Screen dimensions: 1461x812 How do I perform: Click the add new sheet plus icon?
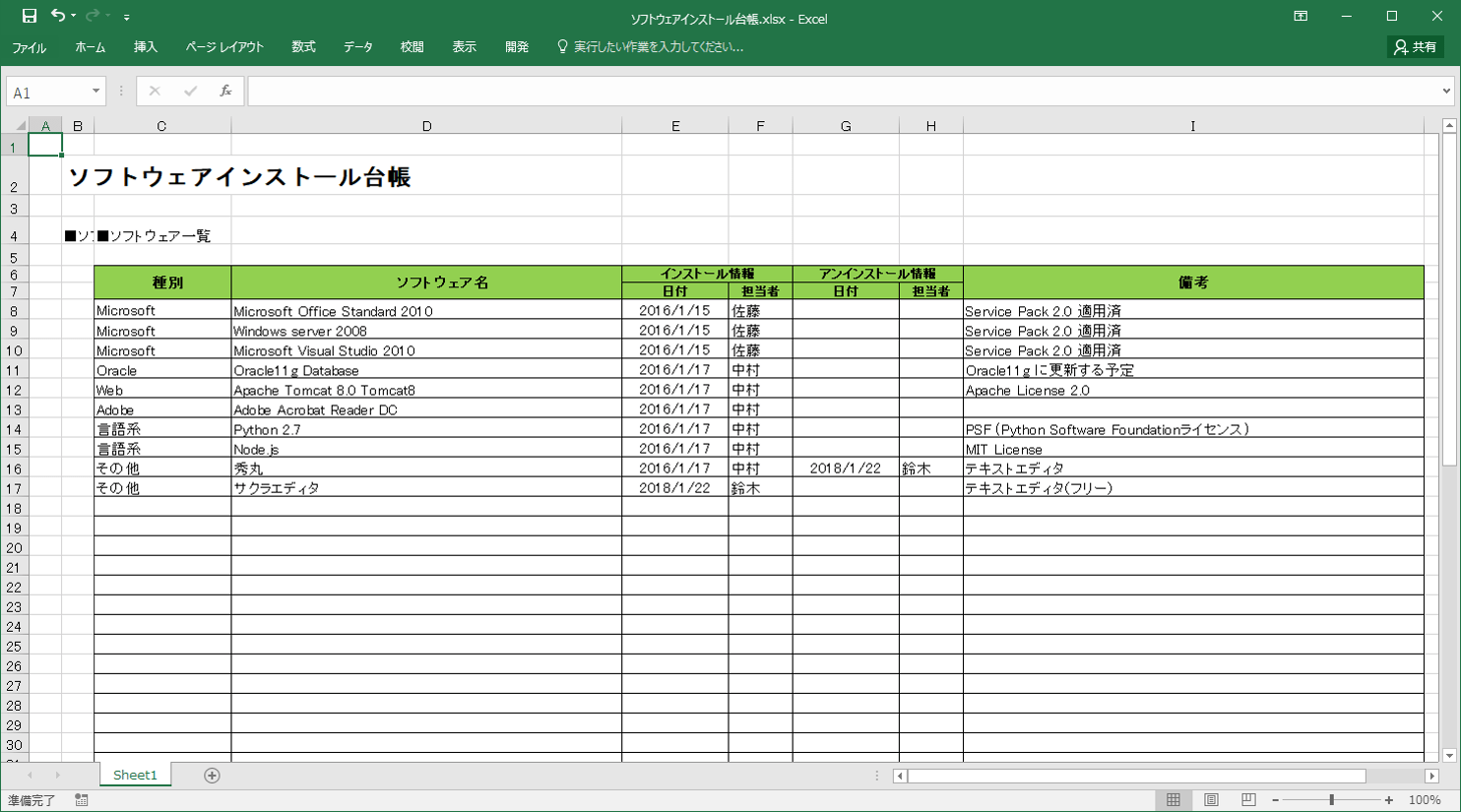point(212,776)
